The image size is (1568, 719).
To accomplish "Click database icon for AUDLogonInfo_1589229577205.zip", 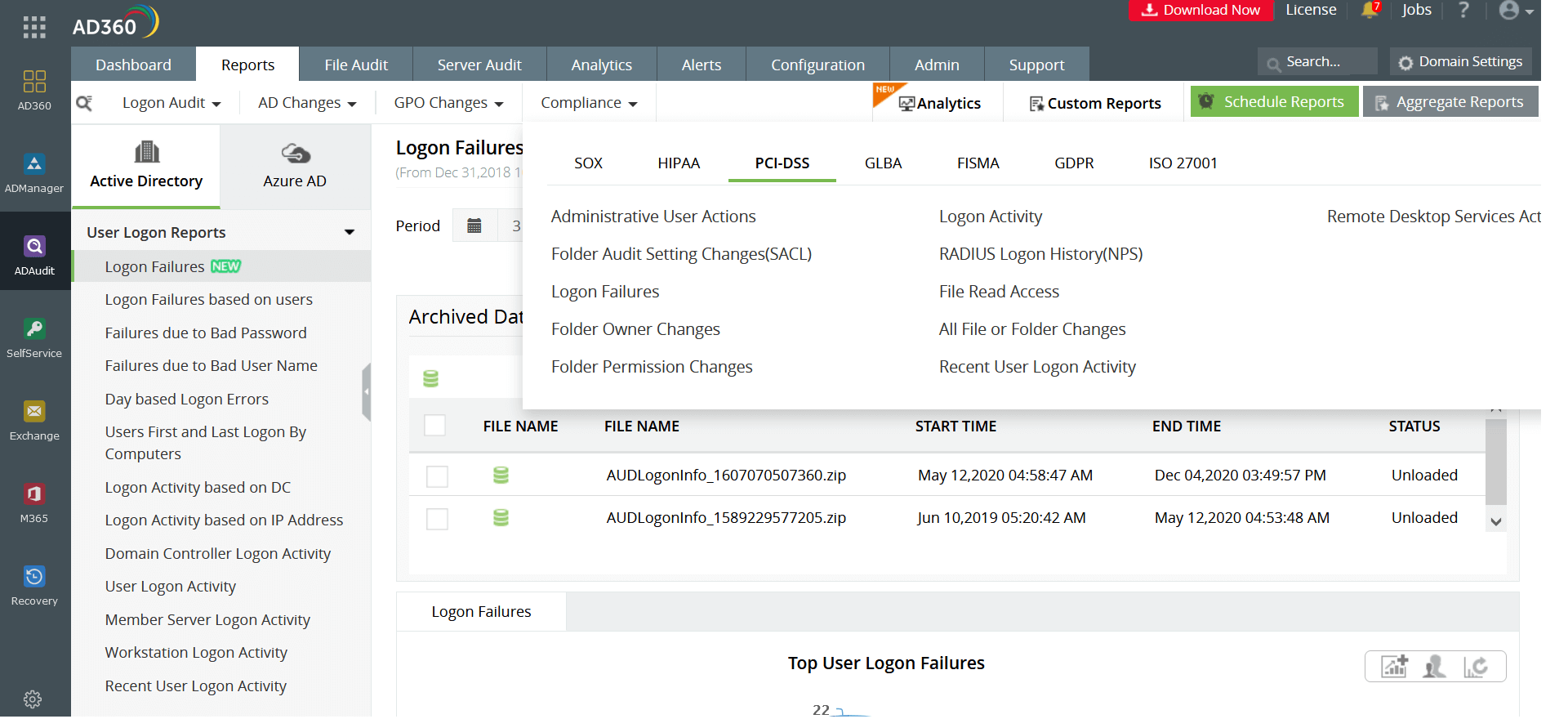I will pyautogui.click(x=501, y=517).
